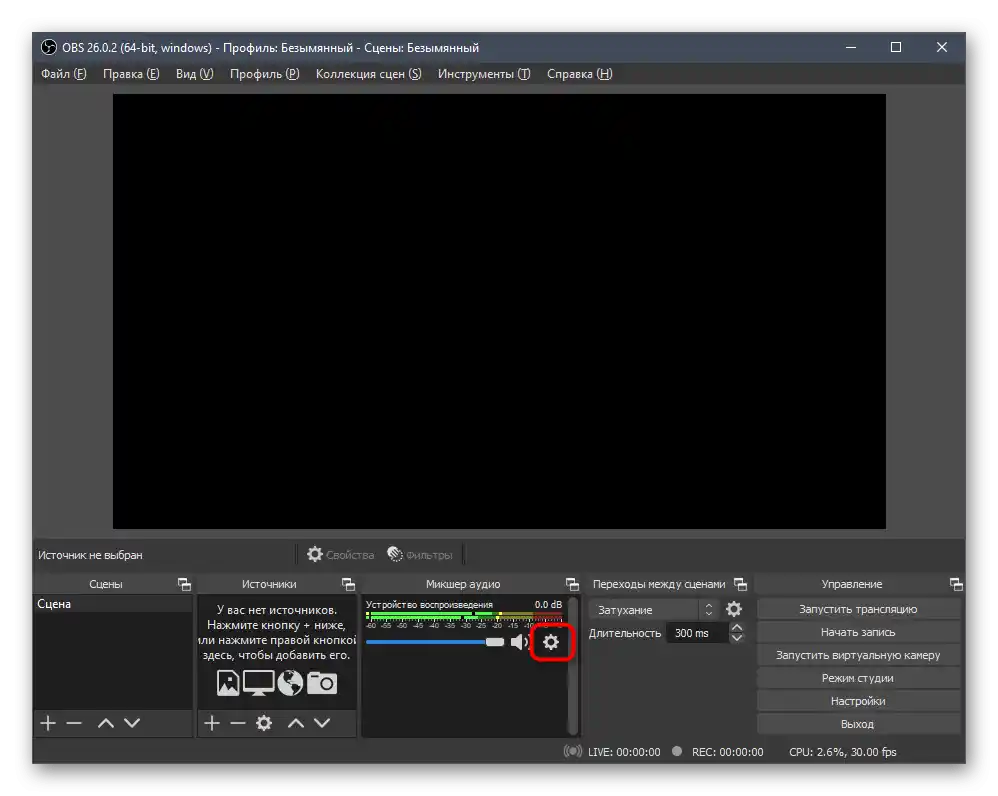The image size is (998, 796).
Task: Start the virtual camera
Action: (858, 655)
